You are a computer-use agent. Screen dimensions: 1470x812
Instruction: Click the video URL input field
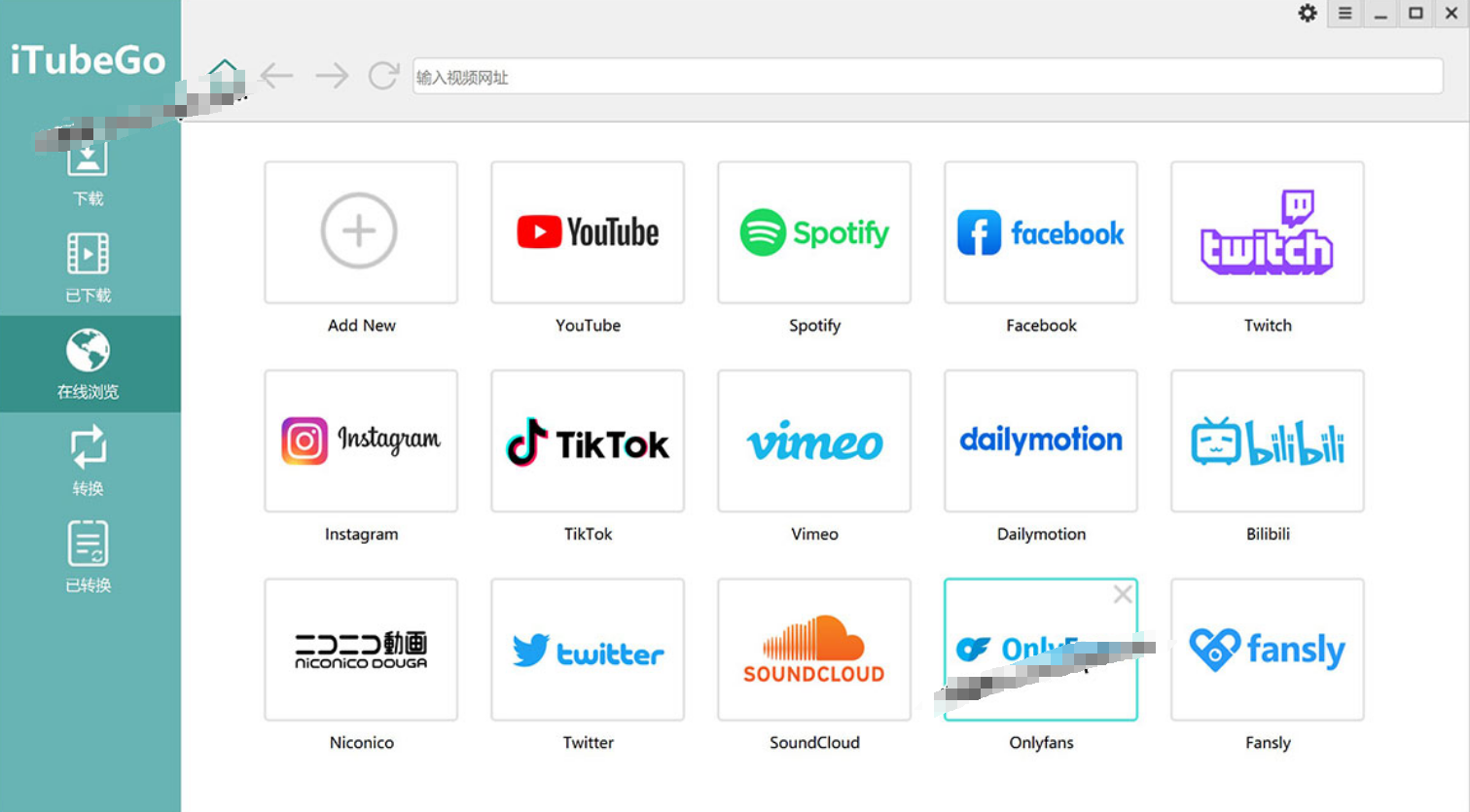tap(926, 77)
